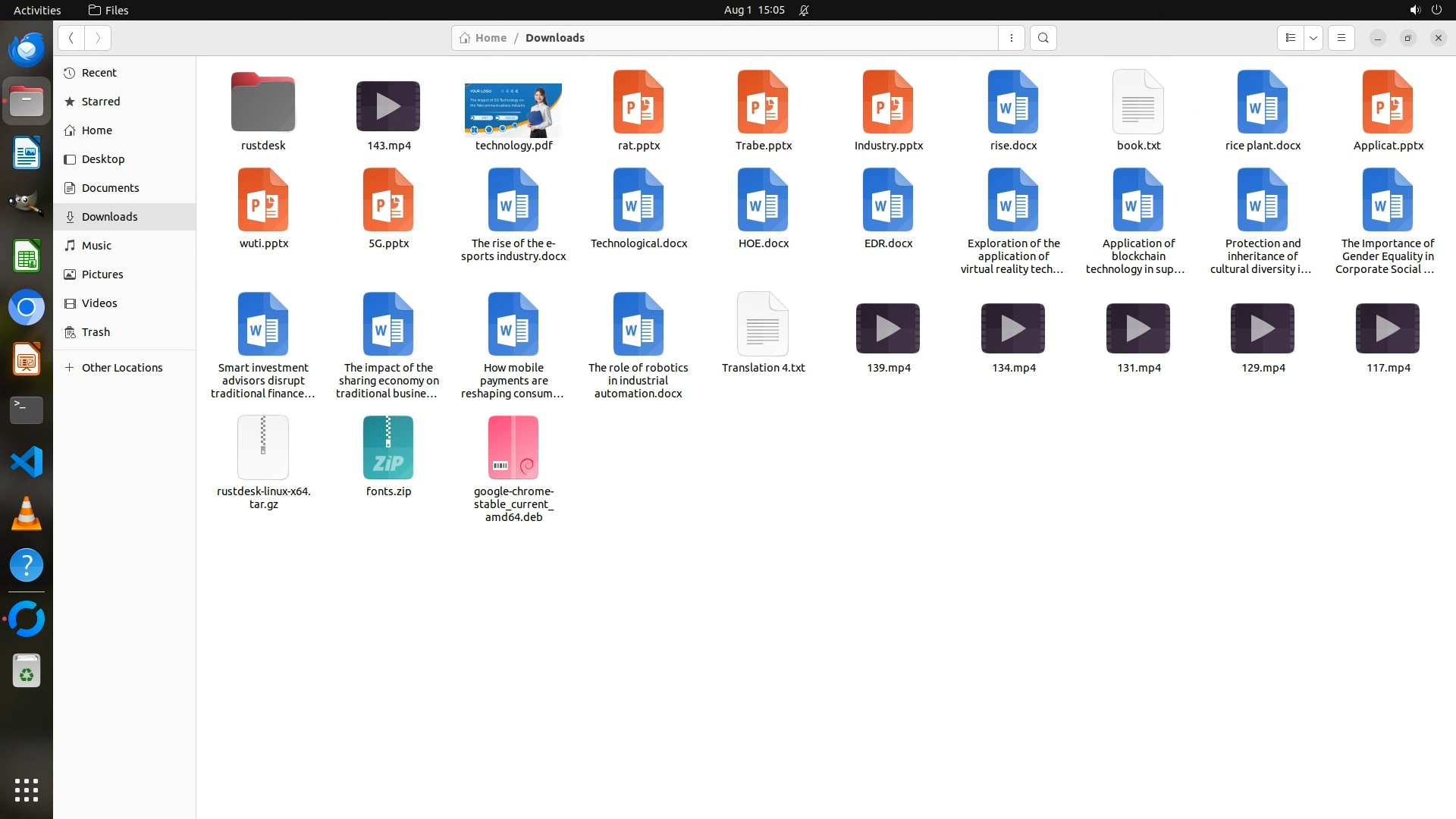Launch Visual Studio Code from the dock
The height and width of the screenshot is (819, 1456).
coord(27,462)
